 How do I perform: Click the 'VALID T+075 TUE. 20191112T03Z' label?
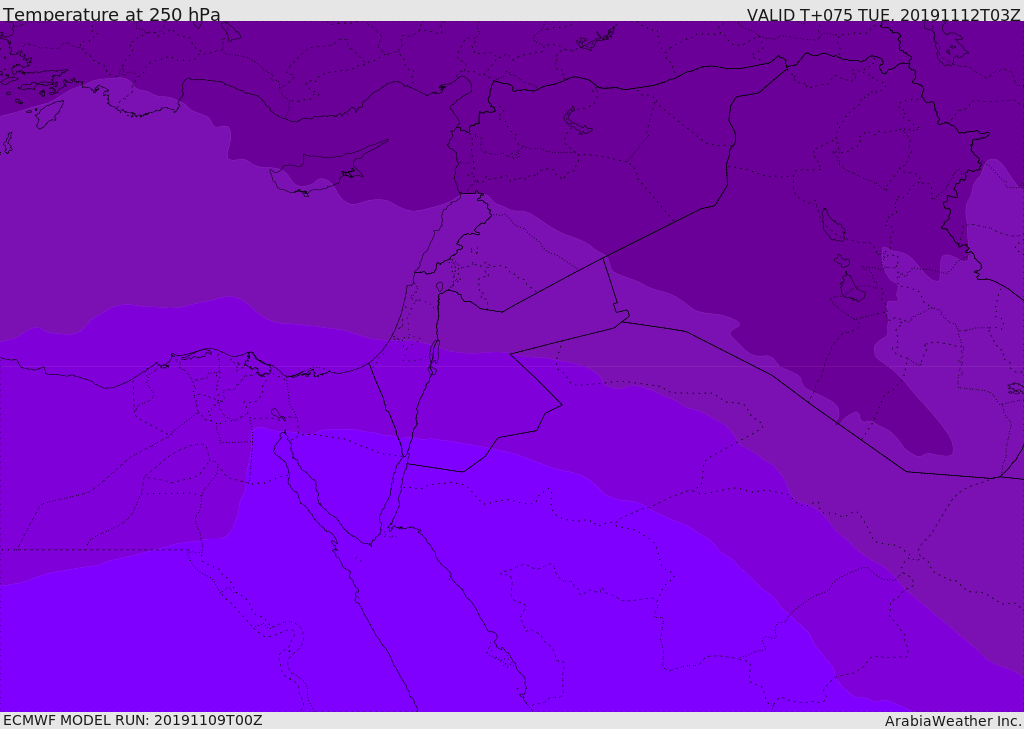coord(884,15)
